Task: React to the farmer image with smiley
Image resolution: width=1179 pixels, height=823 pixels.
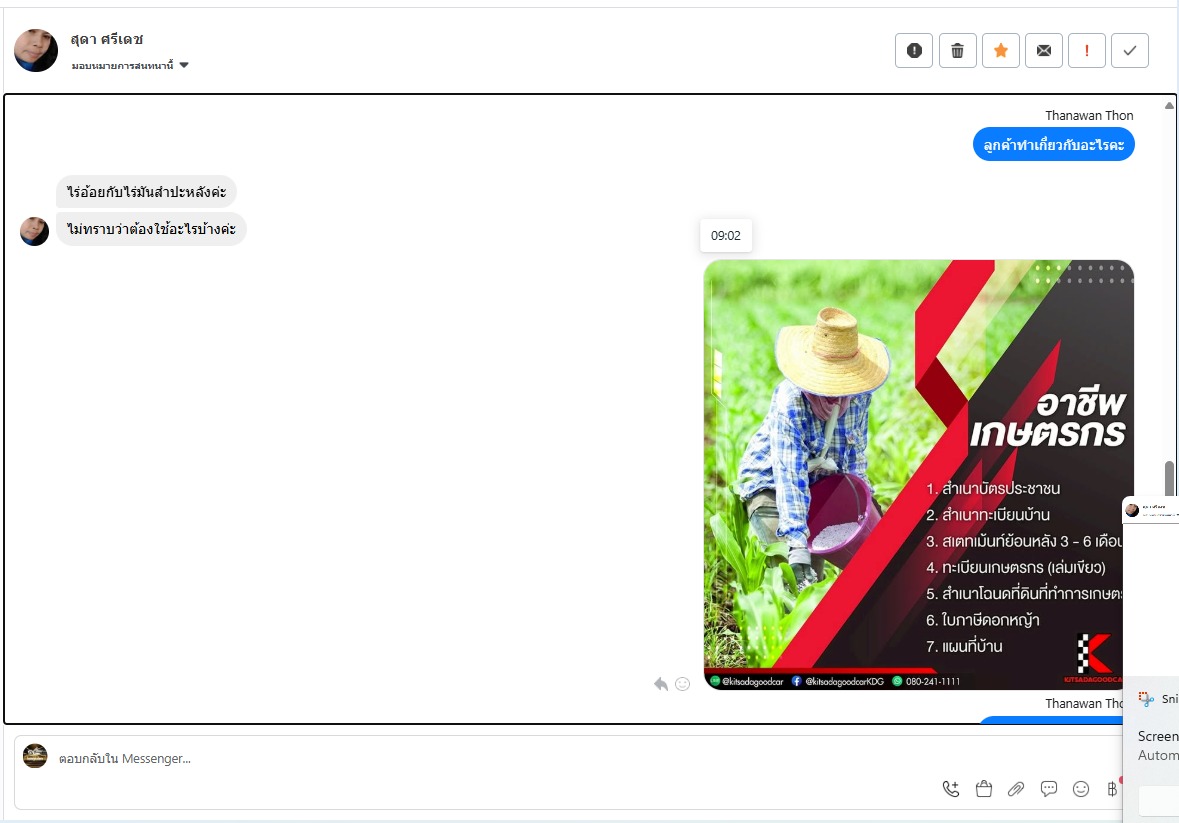Action: (x=683, y=684)
